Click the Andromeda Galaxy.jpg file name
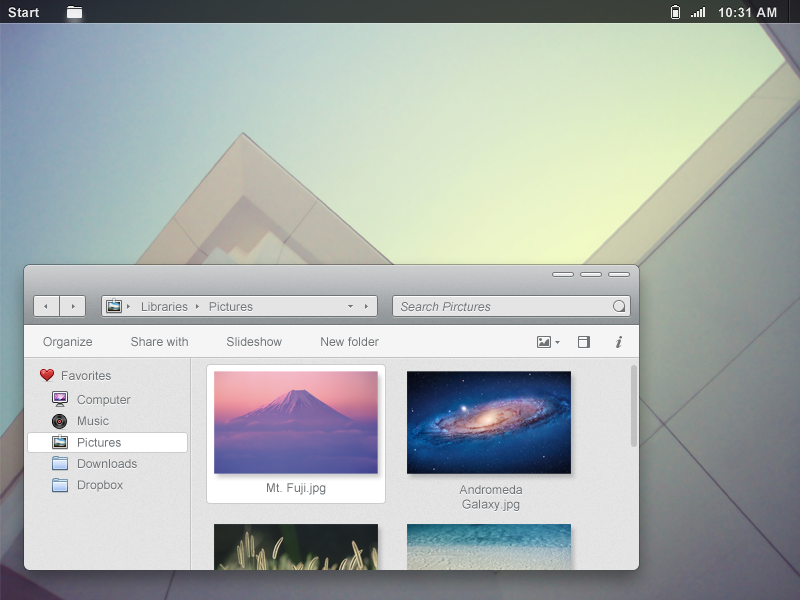This screenshot has width=800, height=600. pos(490,497)
